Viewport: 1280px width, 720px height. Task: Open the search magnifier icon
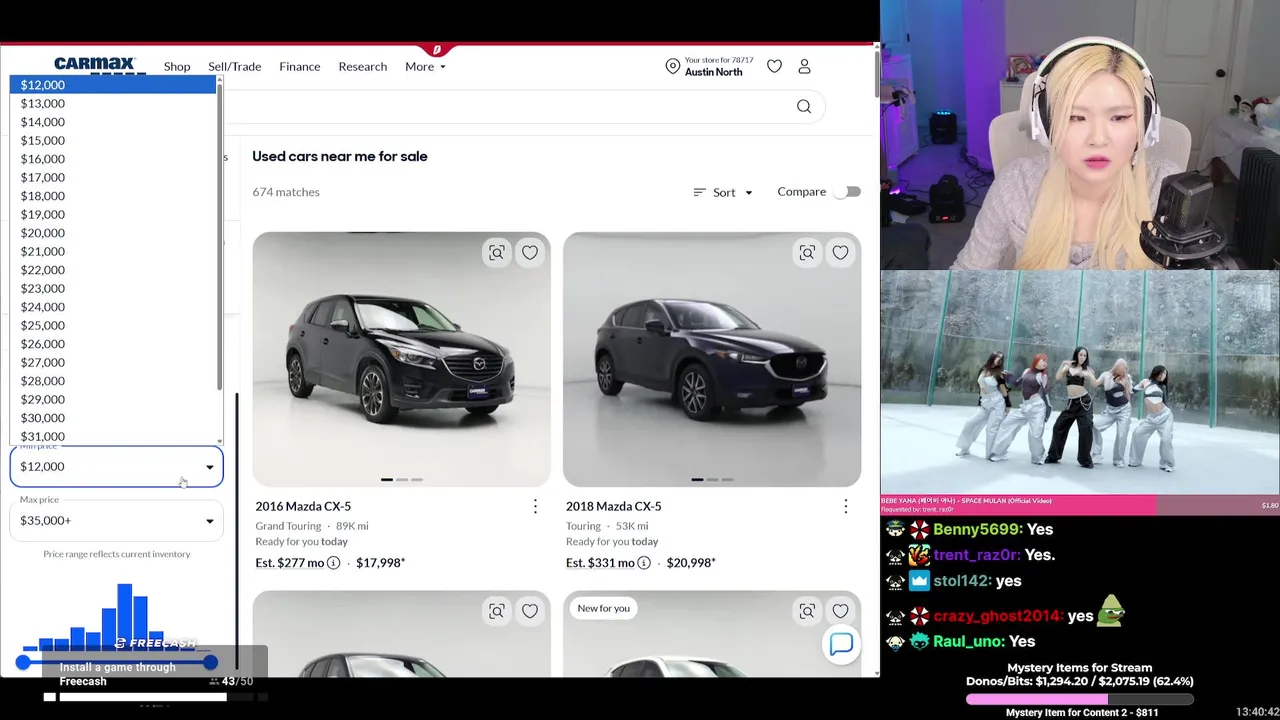point(804,107)
